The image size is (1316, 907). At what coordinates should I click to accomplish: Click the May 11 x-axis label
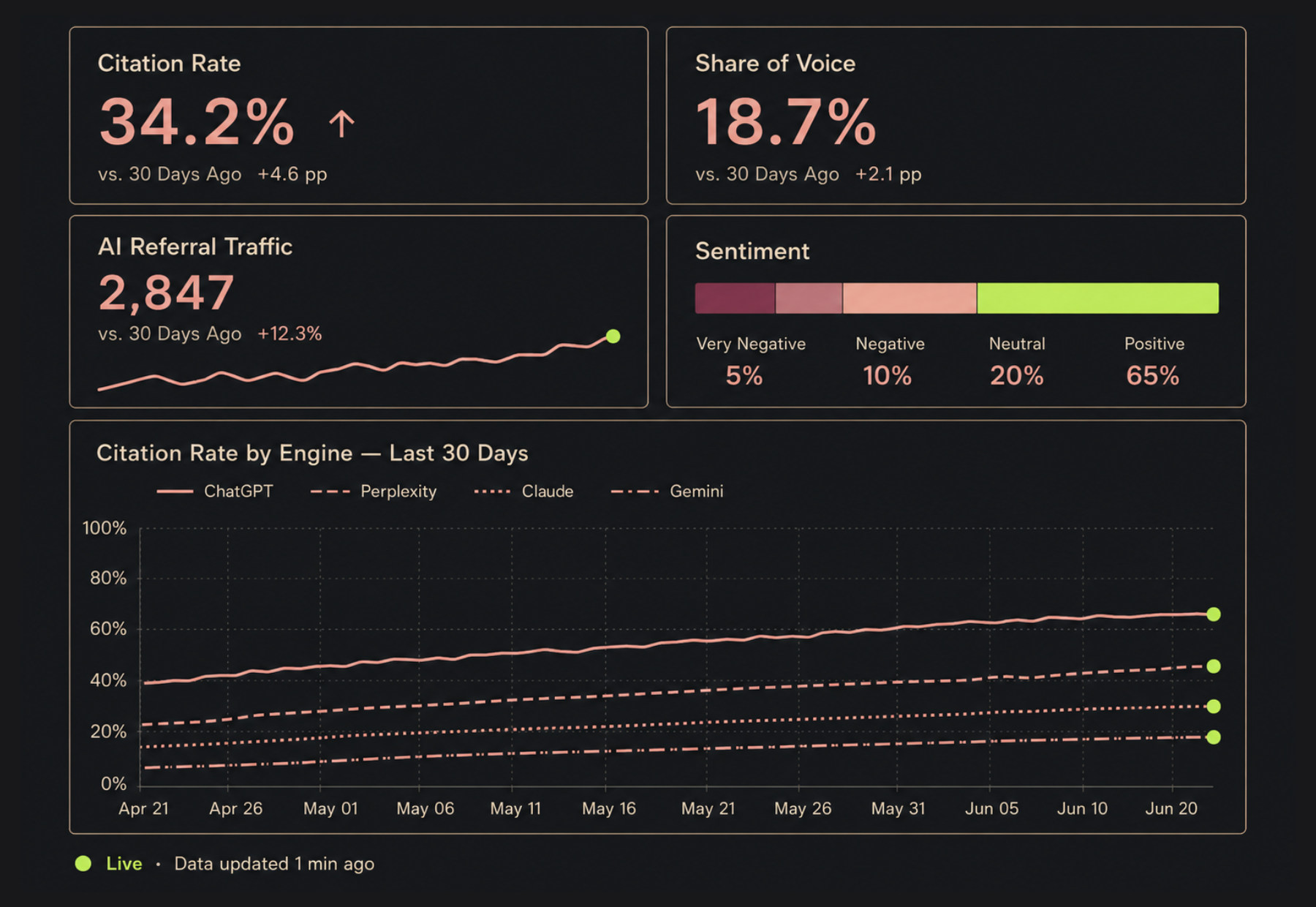(515, 809)
